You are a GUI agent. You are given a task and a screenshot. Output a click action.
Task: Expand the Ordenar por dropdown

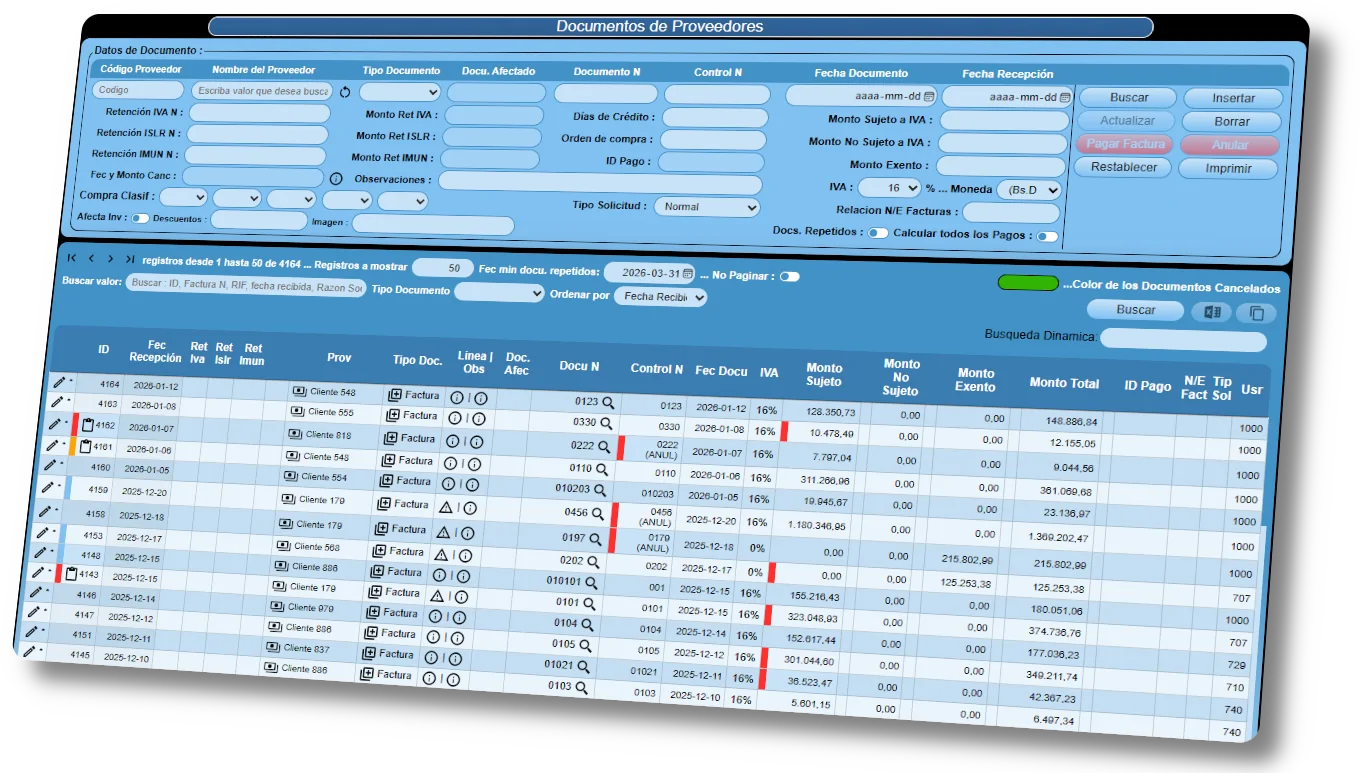tap(660, 296)
